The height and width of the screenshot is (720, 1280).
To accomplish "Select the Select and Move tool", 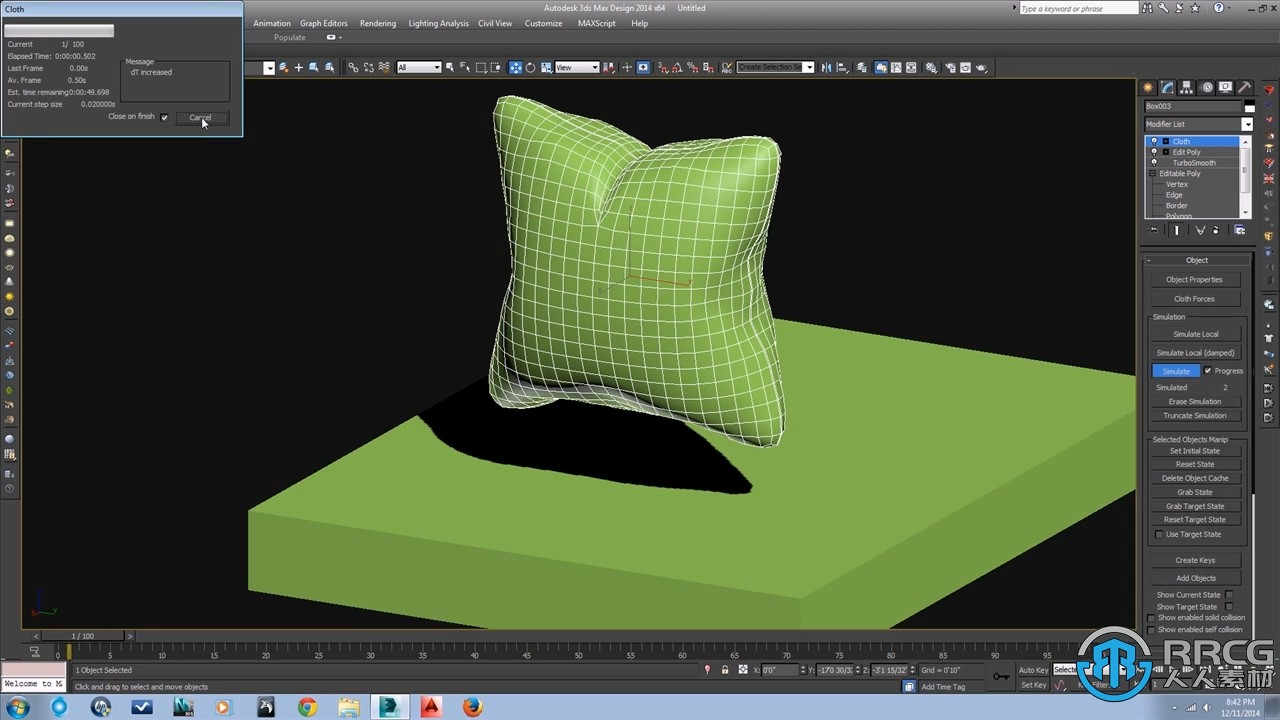I will (x=515, y=67).
